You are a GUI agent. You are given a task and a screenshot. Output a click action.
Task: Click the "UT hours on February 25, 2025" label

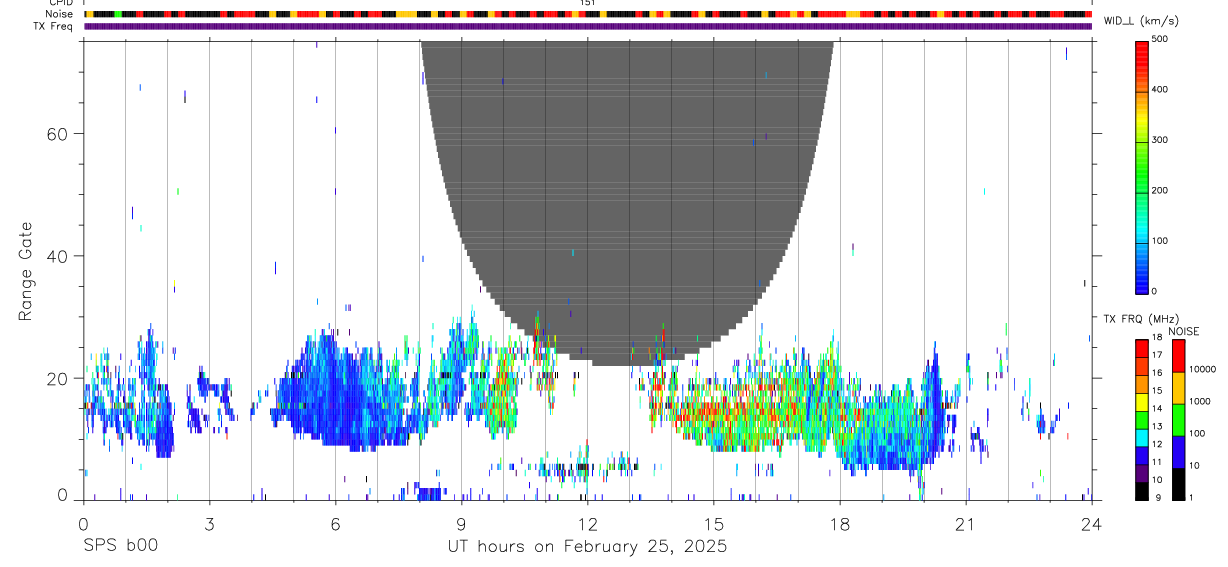point(587,547)
